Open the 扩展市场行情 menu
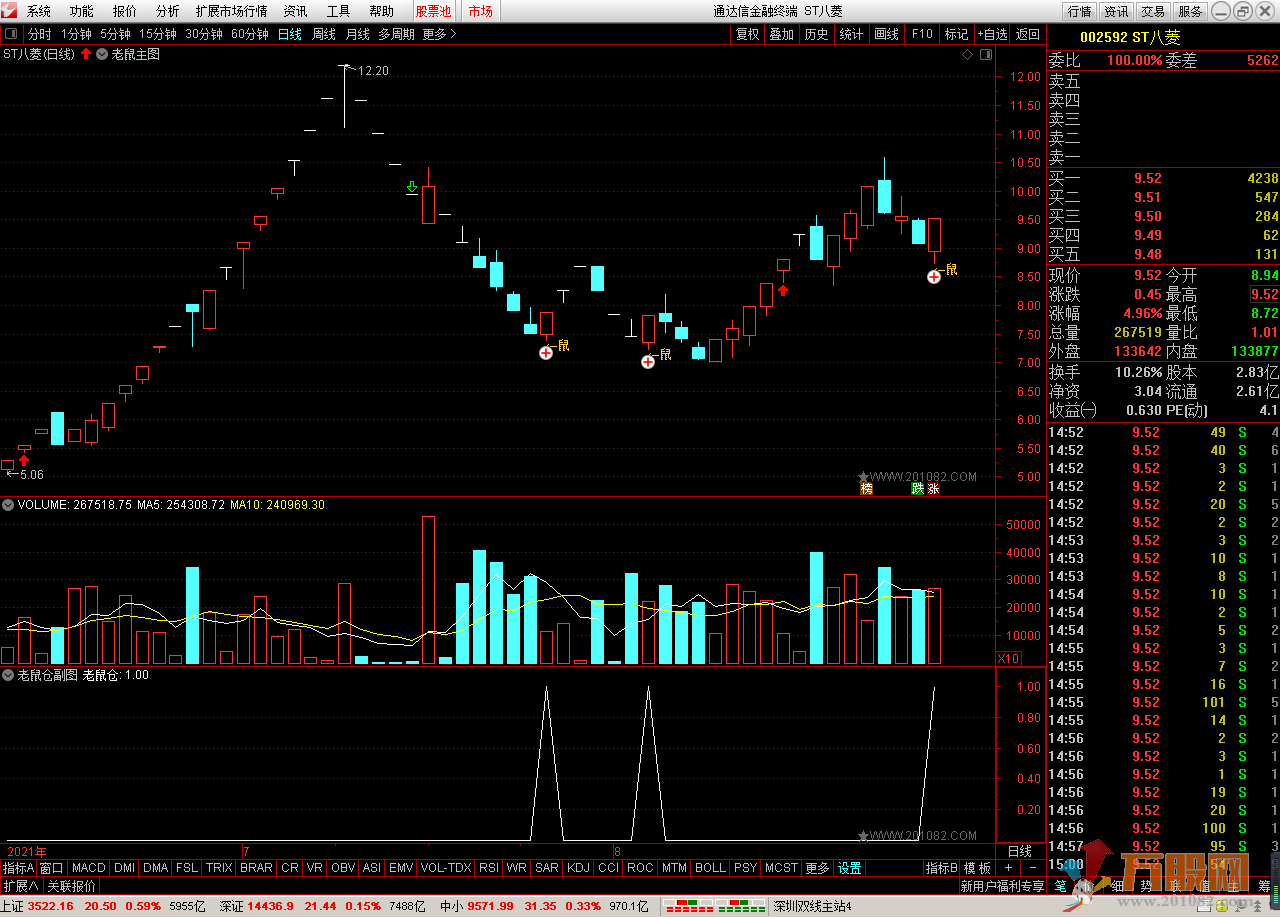 click(231, 11)
